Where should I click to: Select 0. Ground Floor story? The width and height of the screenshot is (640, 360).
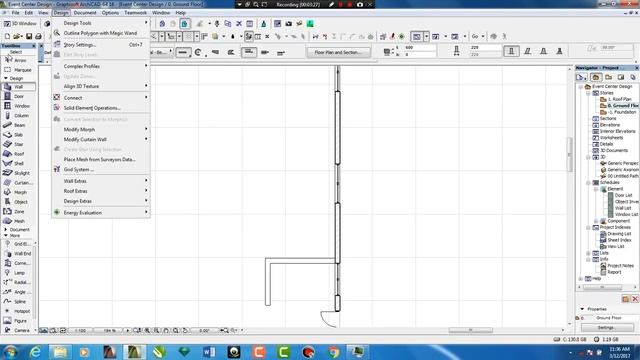click(x=619, y=106)
